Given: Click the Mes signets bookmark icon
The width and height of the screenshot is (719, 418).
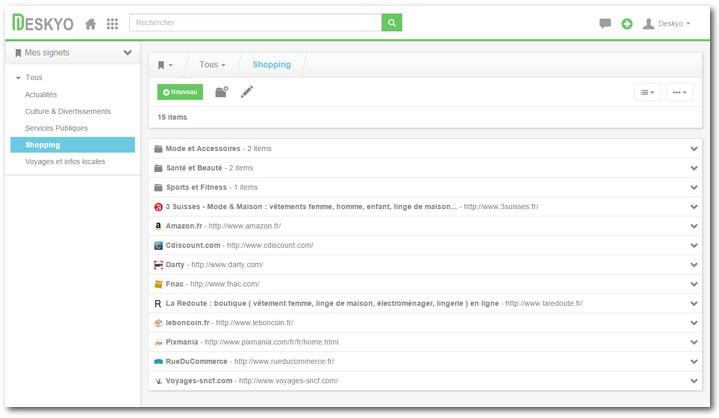Looking at the screenshot, I should tap(18, 53).
